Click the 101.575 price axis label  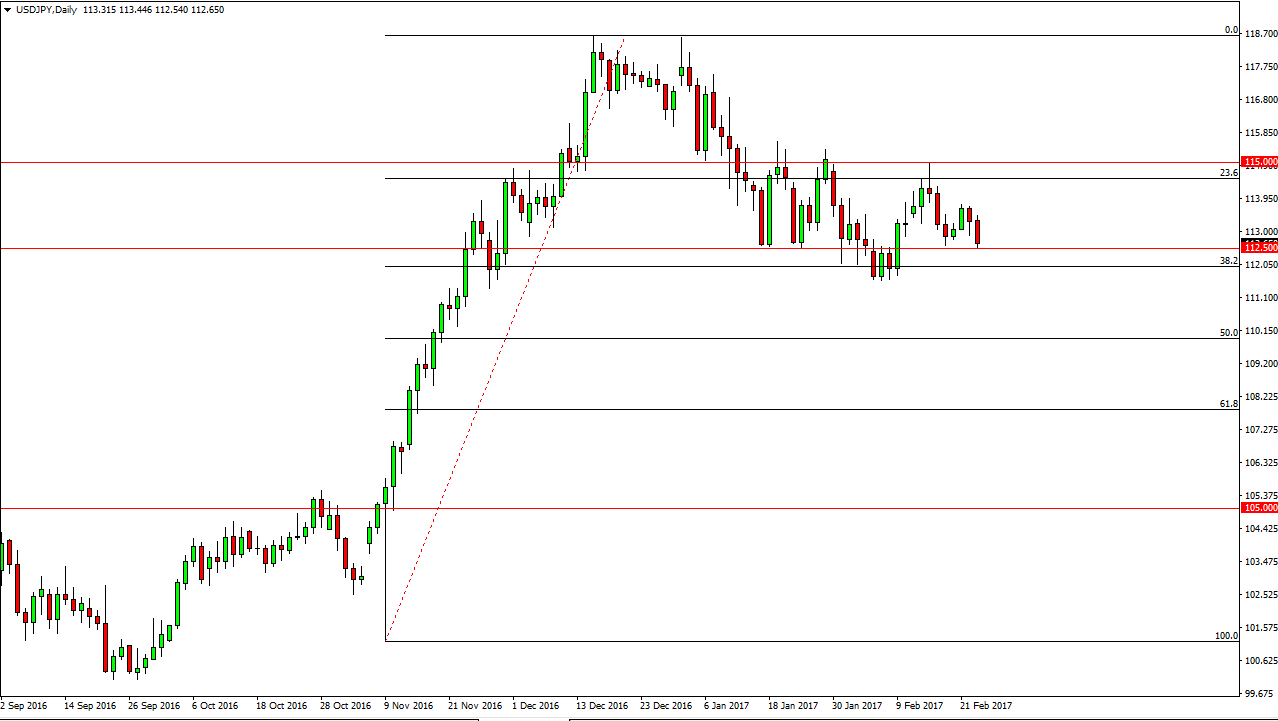click(1262, 628)
